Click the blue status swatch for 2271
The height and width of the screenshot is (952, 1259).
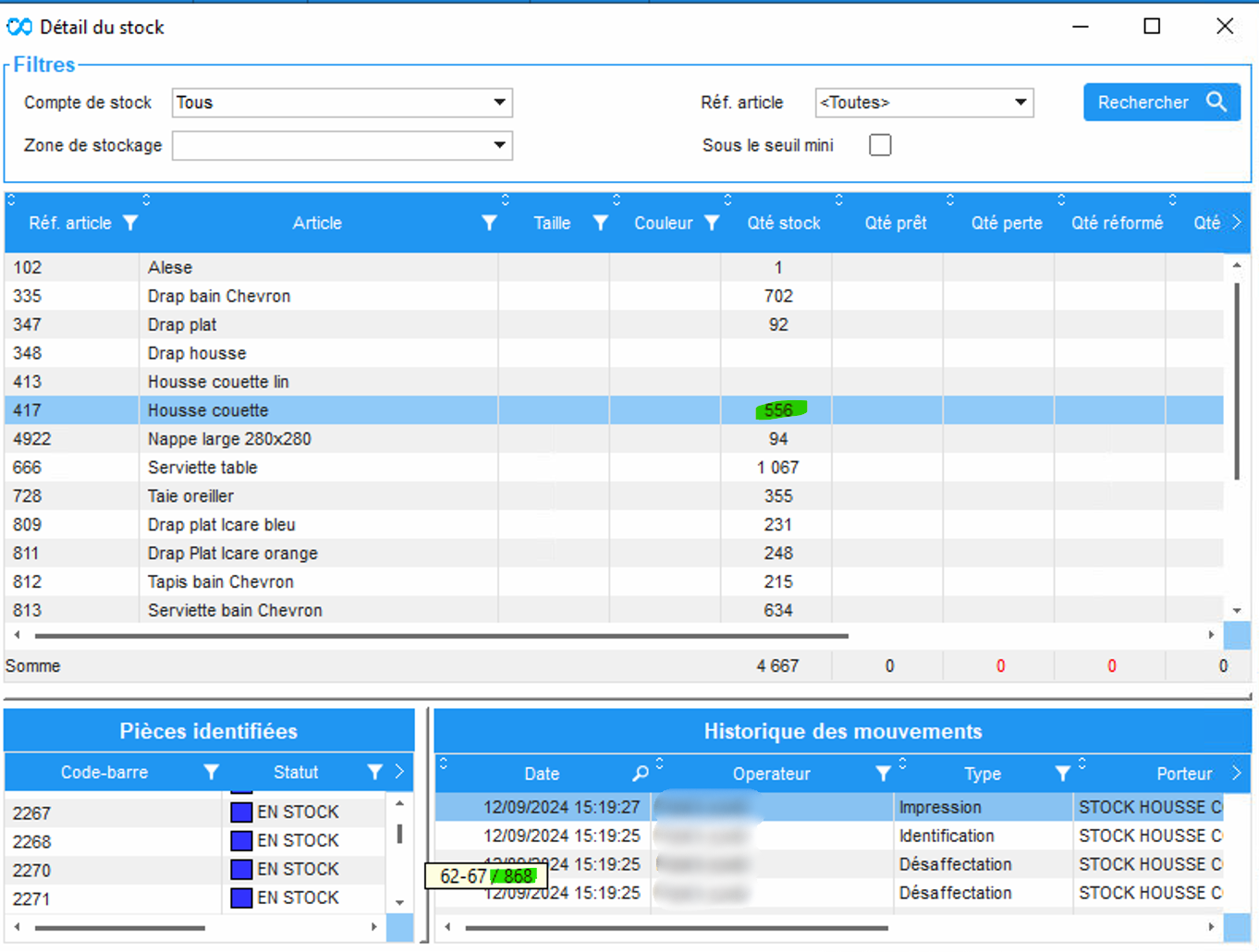click(x=241, y=897)
